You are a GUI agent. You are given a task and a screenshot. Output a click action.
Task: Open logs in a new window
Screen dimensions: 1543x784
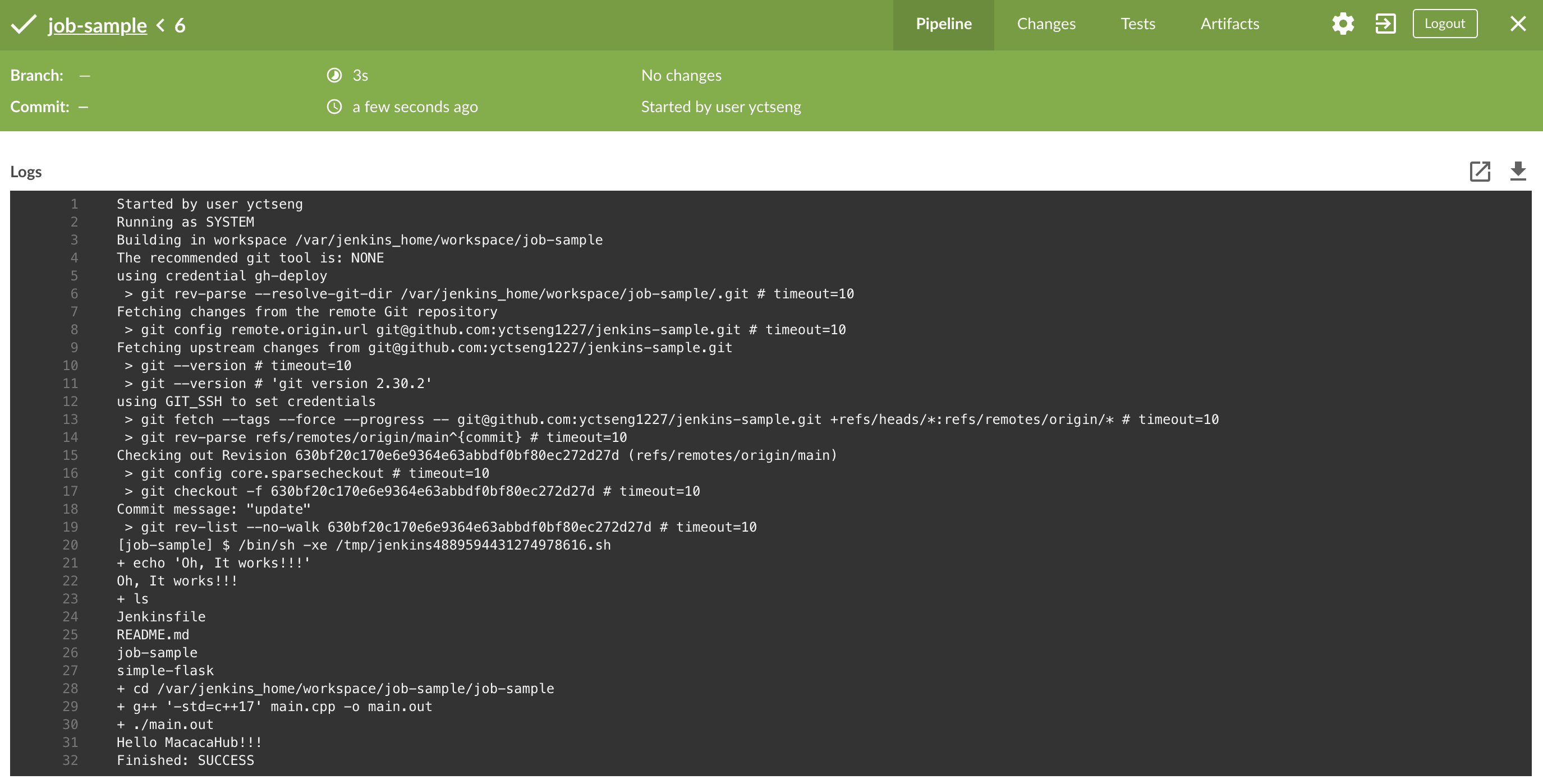1480,172
